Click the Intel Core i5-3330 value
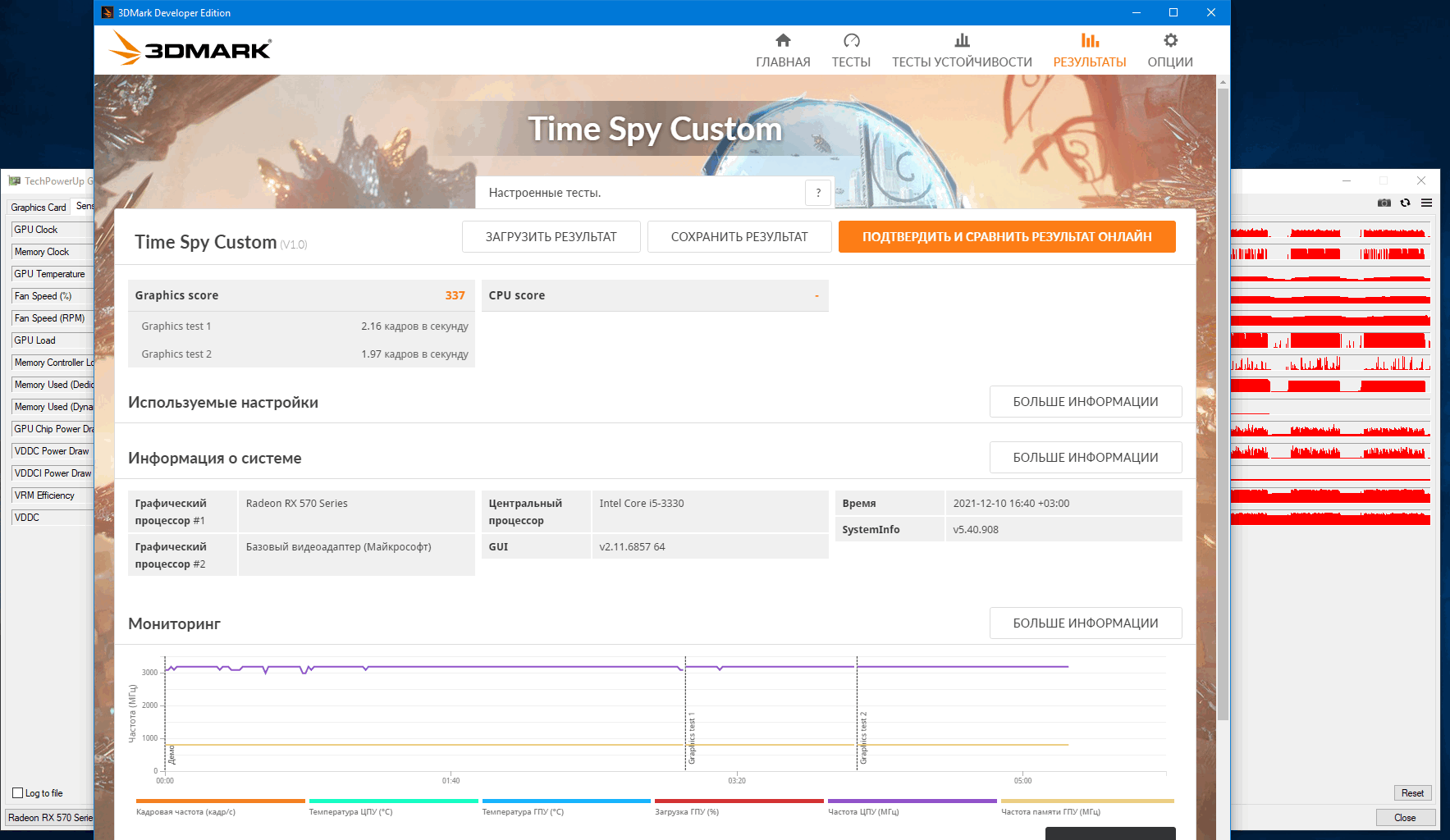This screenshot has height=840, width=1450. (x=642, y=503)
